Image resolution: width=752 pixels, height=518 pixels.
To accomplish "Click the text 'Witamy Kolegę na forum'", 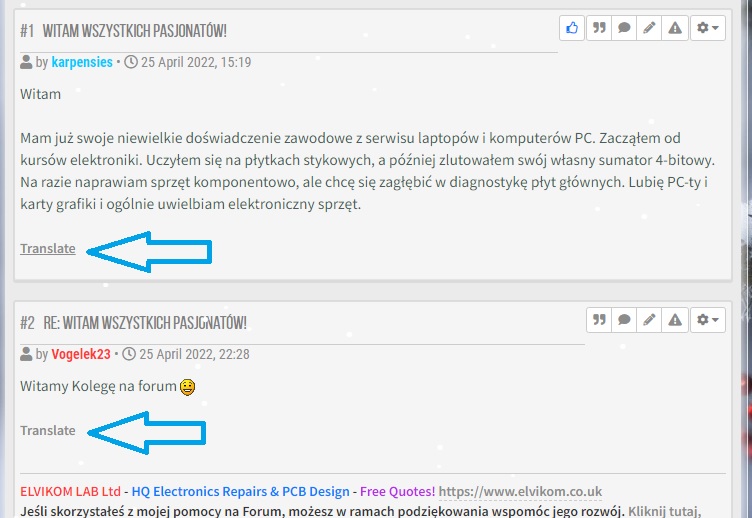I will point(98,387).
